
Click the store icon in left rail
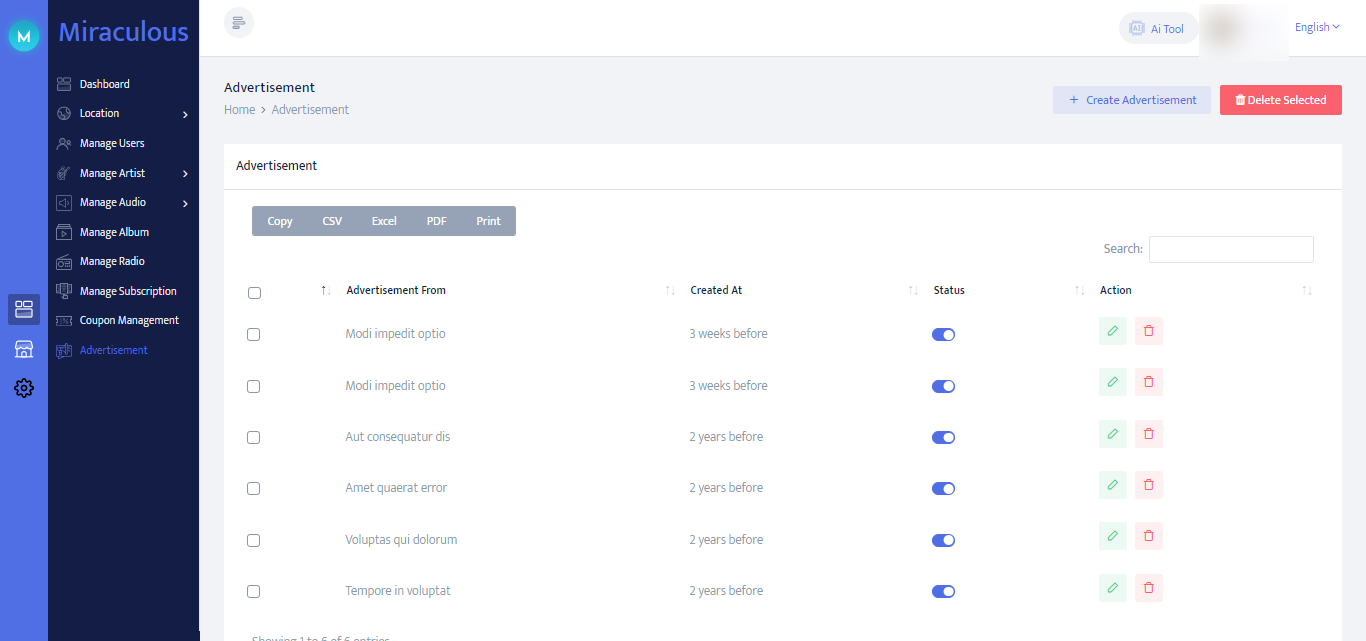[24, 349]
